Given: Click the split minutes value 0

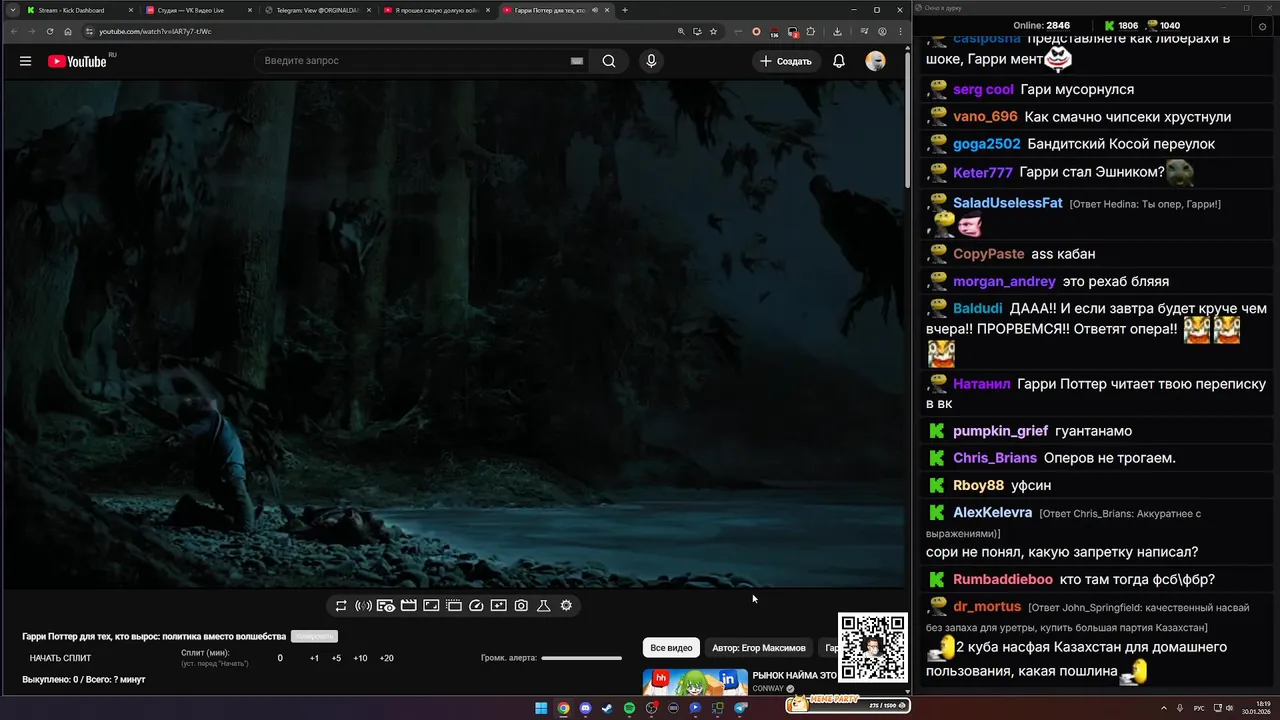Looking at the screenshot, I should (x=280, y=658).
